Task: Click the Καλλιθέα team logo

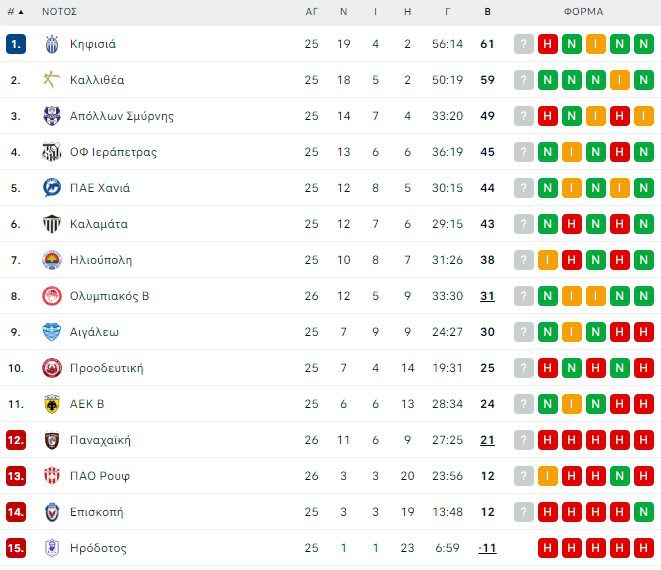Action: pyautogui.click(x=52, y=80)
